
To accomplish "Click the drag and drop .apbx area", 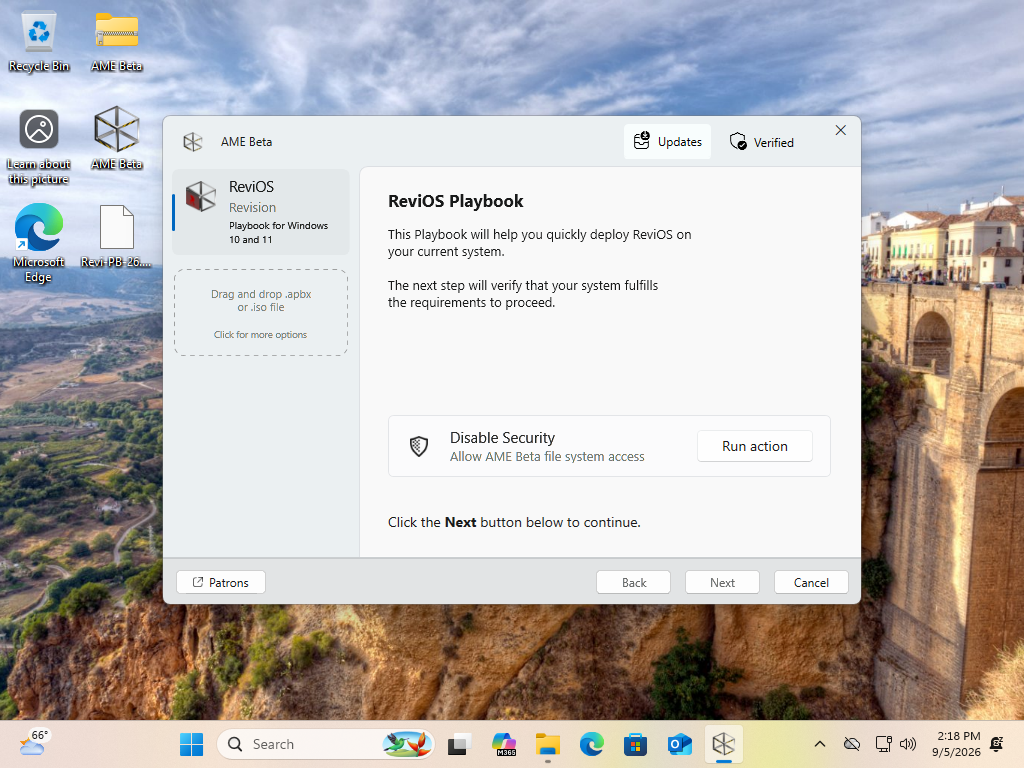I will 261,312.
